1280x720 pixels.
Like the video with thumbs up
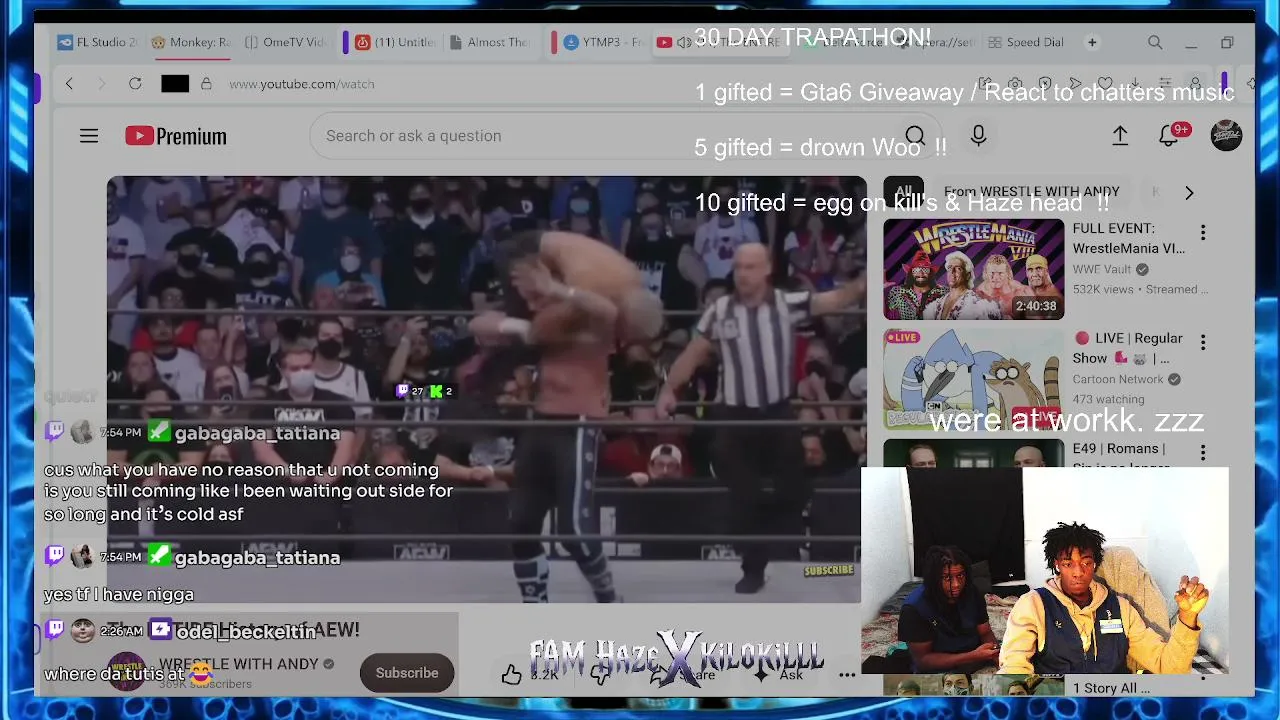[x=512, y=675]
